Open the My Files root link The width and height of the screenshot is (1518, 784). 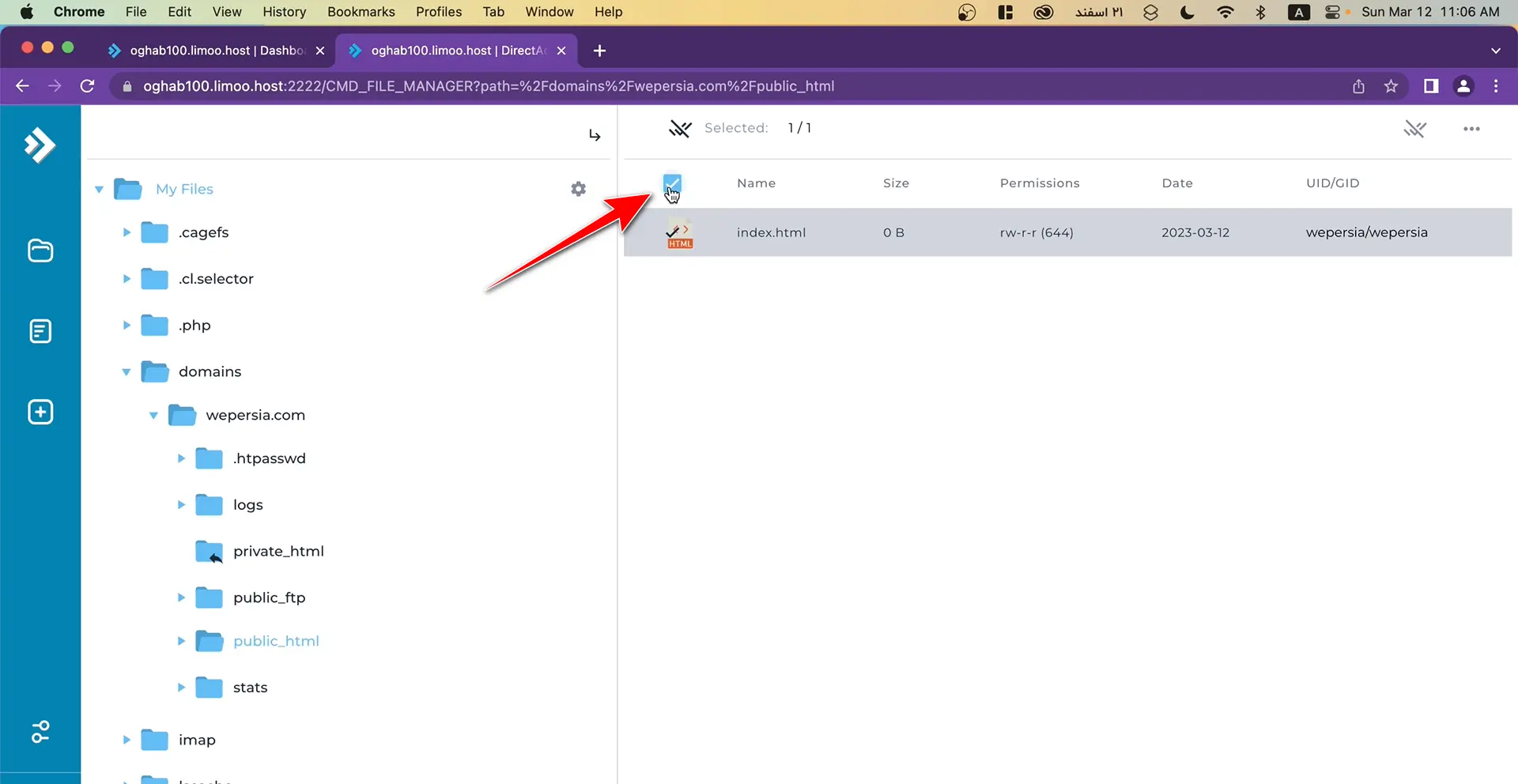(184, 190)
